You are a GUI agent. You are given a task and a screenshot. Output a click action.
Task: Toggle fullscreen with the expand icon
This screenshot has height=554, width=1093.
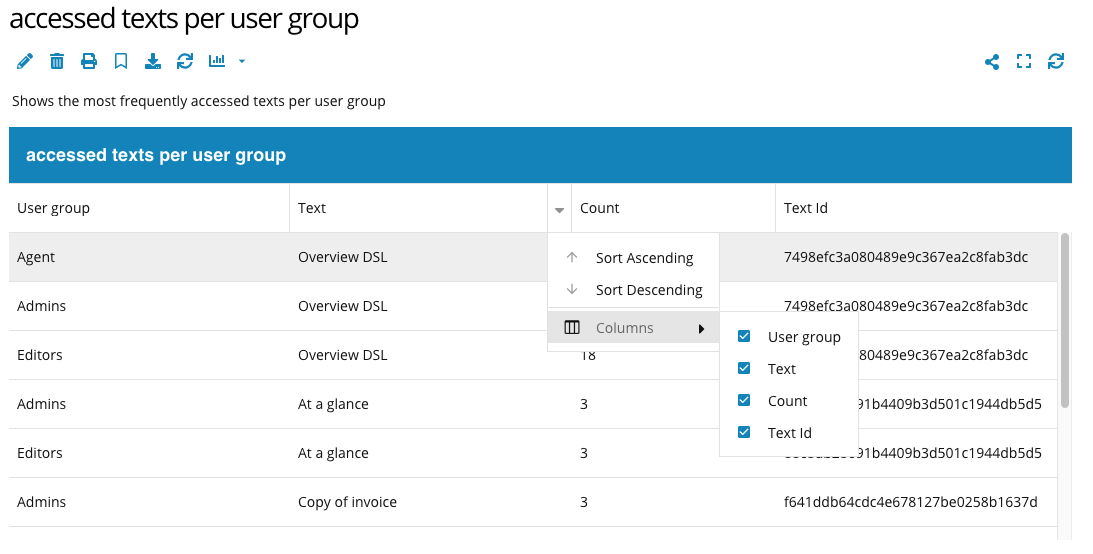click(1024, 61)
